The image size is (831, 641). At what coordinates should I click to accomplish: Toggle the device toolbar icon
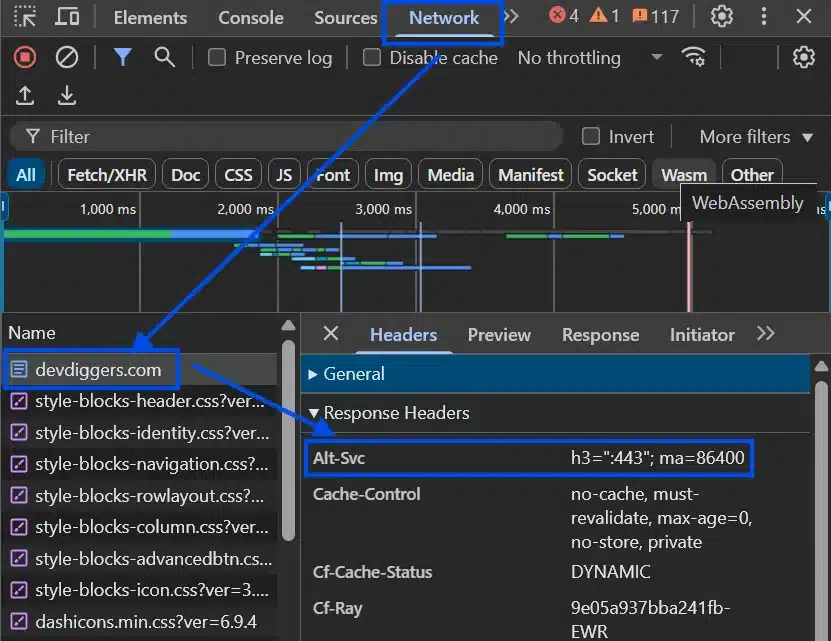[67, 17]
